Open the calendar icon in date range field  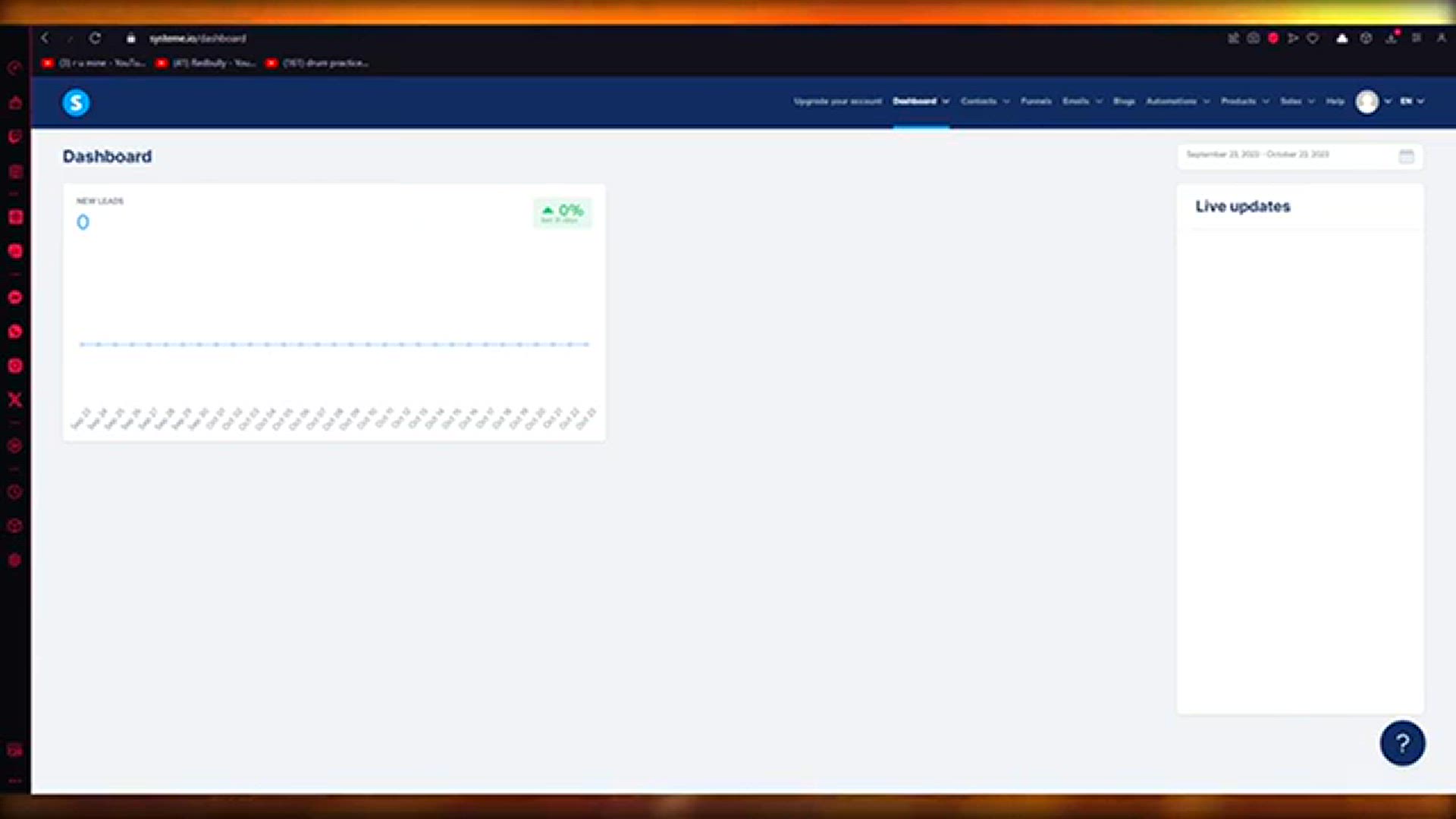tap(1406, 156)
